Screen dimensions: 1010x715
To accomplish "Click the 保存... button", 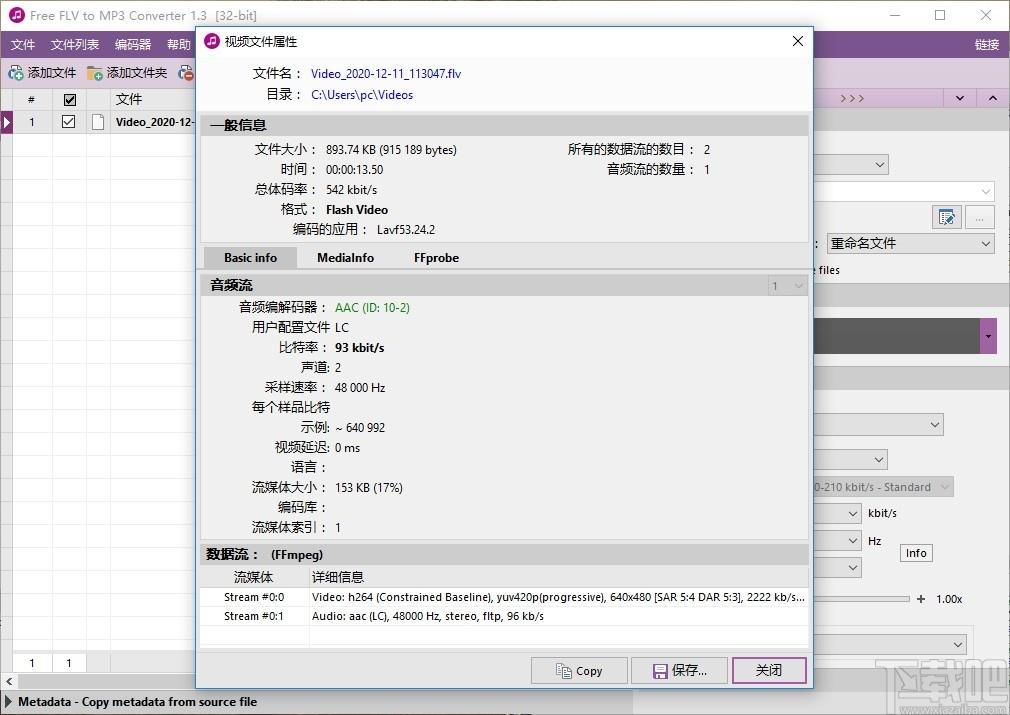I will click(680, 671).
